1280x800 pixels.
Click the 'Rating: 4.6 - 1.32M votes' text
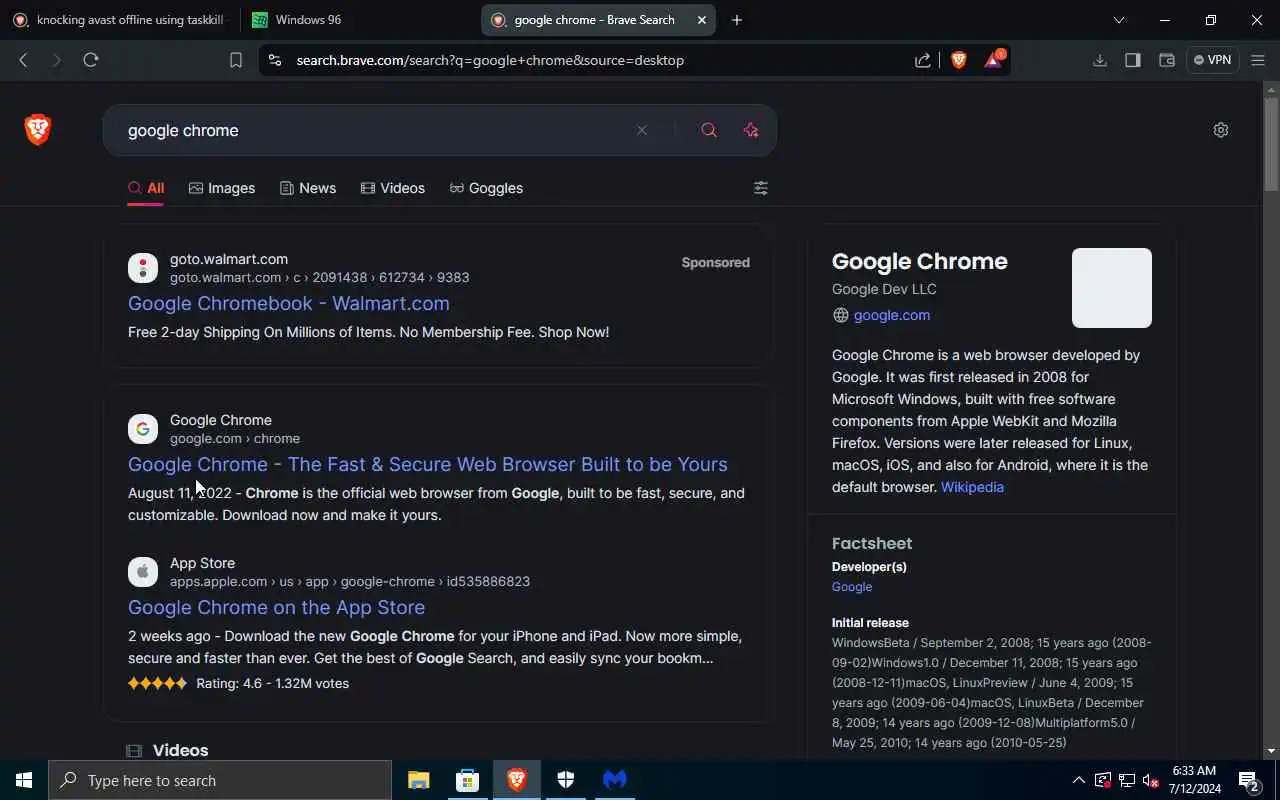pos(273,684)
